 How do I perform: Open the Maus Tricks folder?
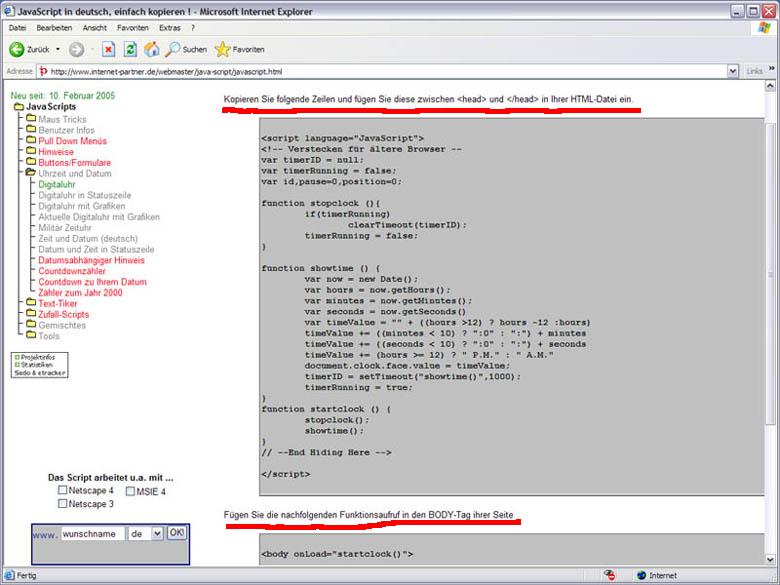(62, 119)
